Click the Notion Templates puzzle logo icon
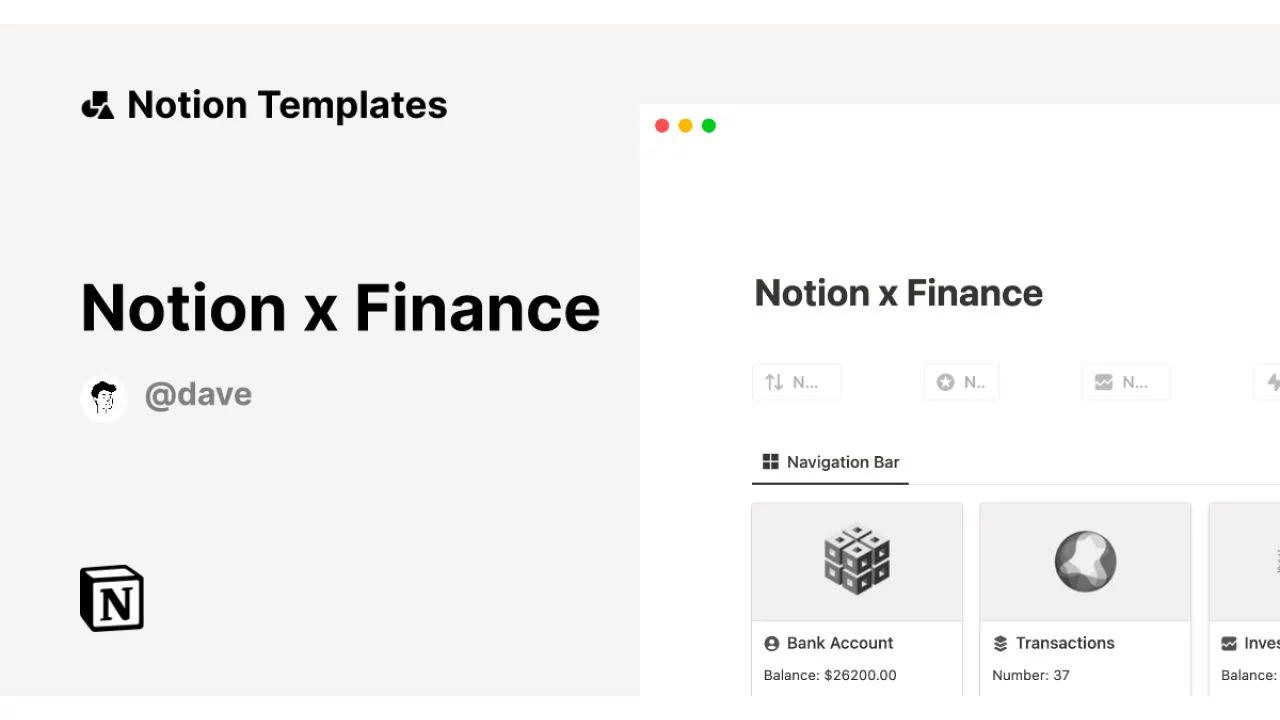This screenshot has width=1280, height=720. click(x=97, y=103)
